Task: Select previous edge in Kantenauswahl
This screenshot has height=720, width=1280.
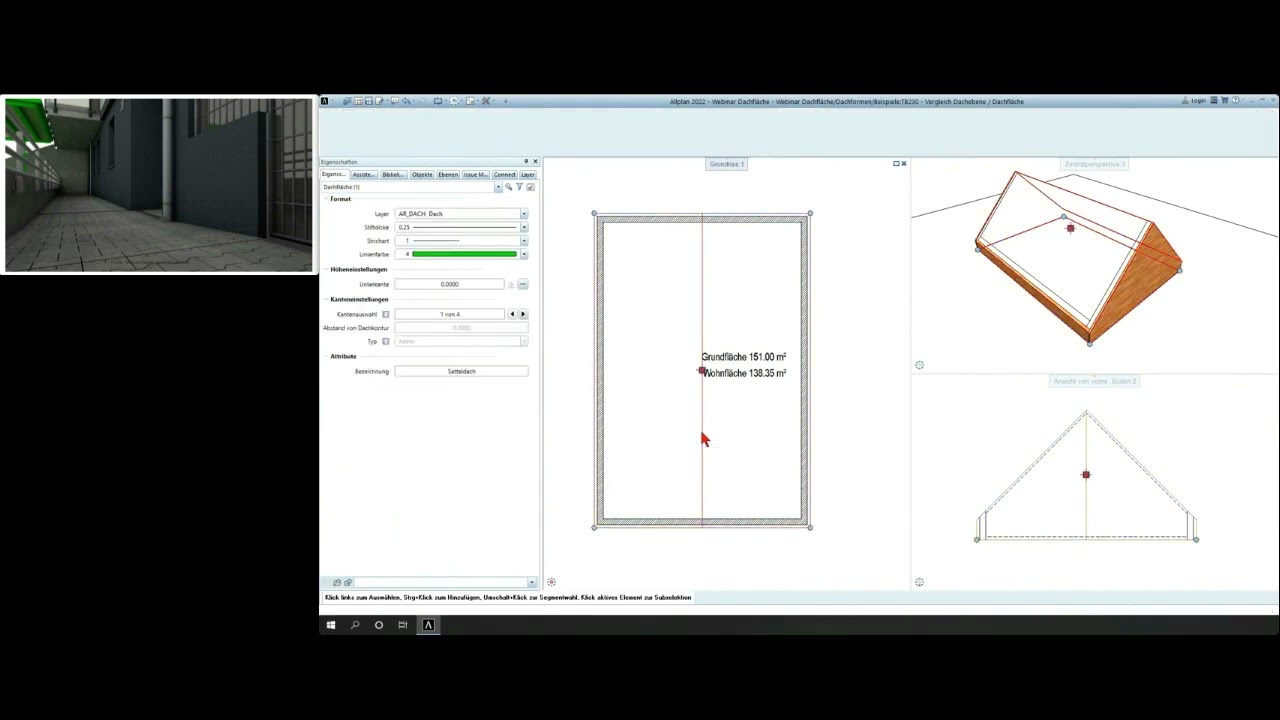Action: [512, 314]
